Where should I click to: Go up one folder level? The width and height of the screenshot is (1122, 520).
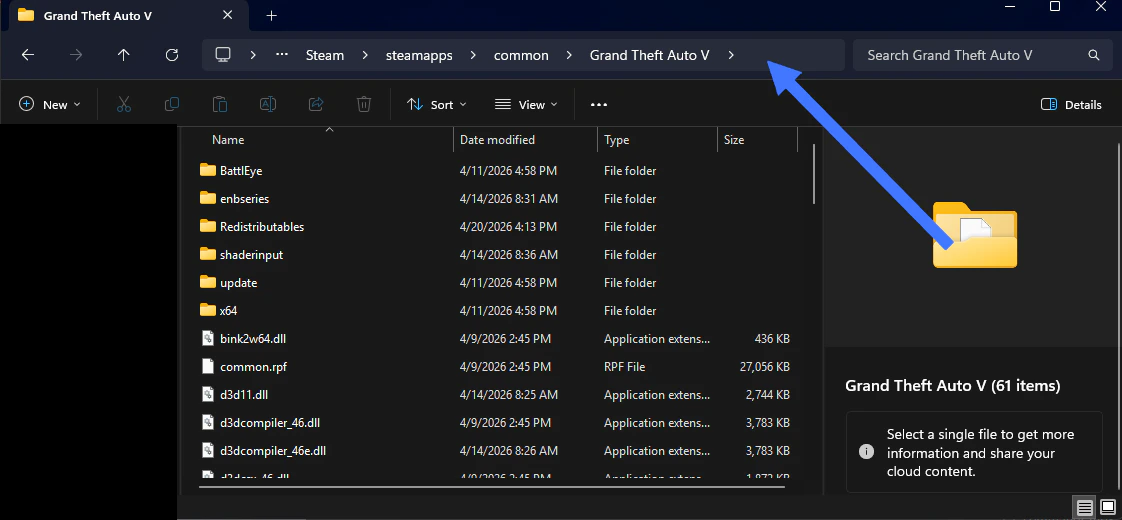pyautogui.click(x=124, y=55)
